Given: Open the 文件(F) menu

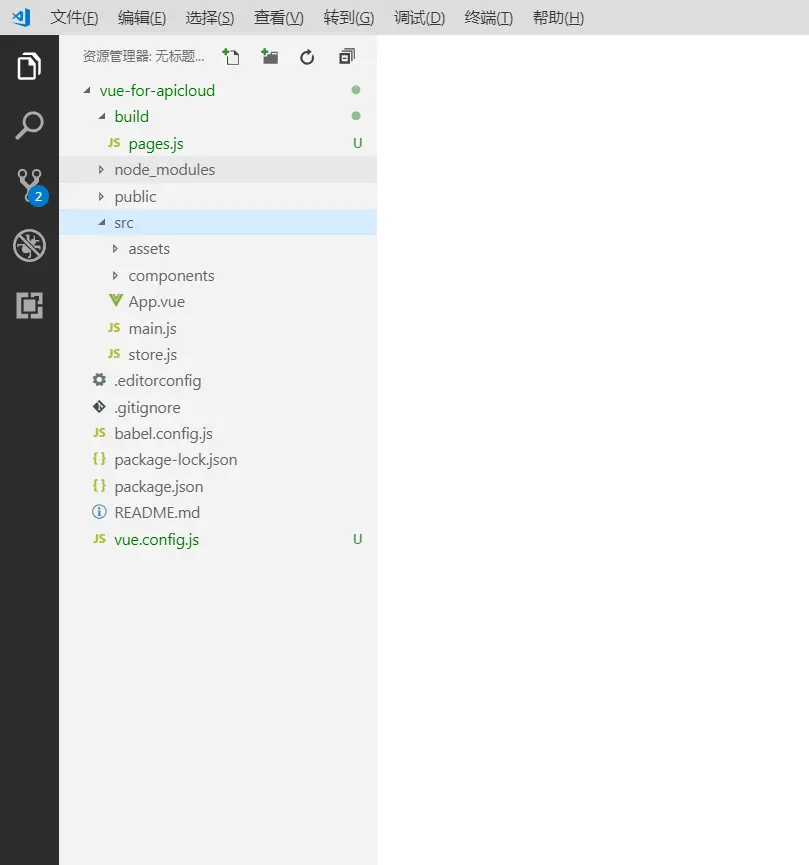Looking at the screenshot, I should 74,18.
